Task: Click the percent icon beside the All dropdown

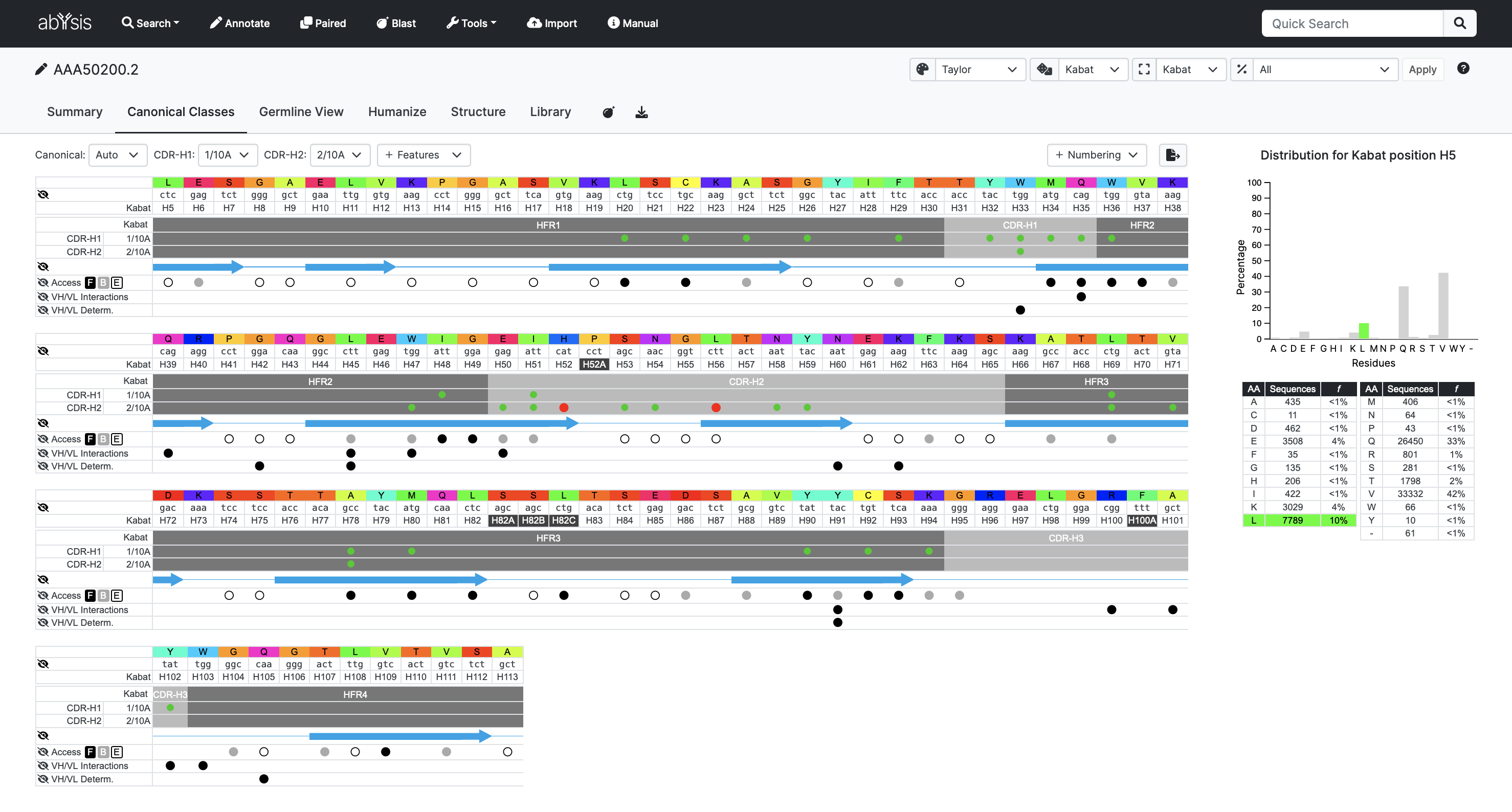Action: (1241, 69)
